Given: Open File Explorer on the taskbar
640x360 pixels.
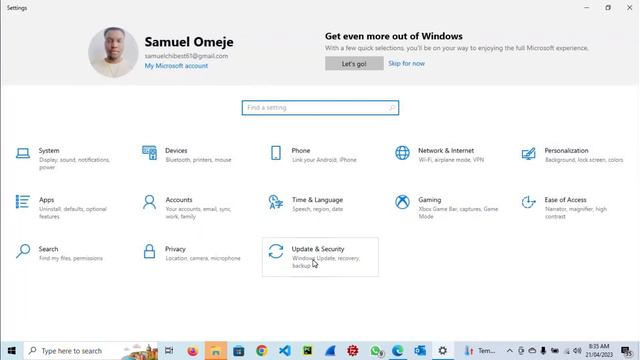Looking at the screenshot, I should (x=216, y=351).
